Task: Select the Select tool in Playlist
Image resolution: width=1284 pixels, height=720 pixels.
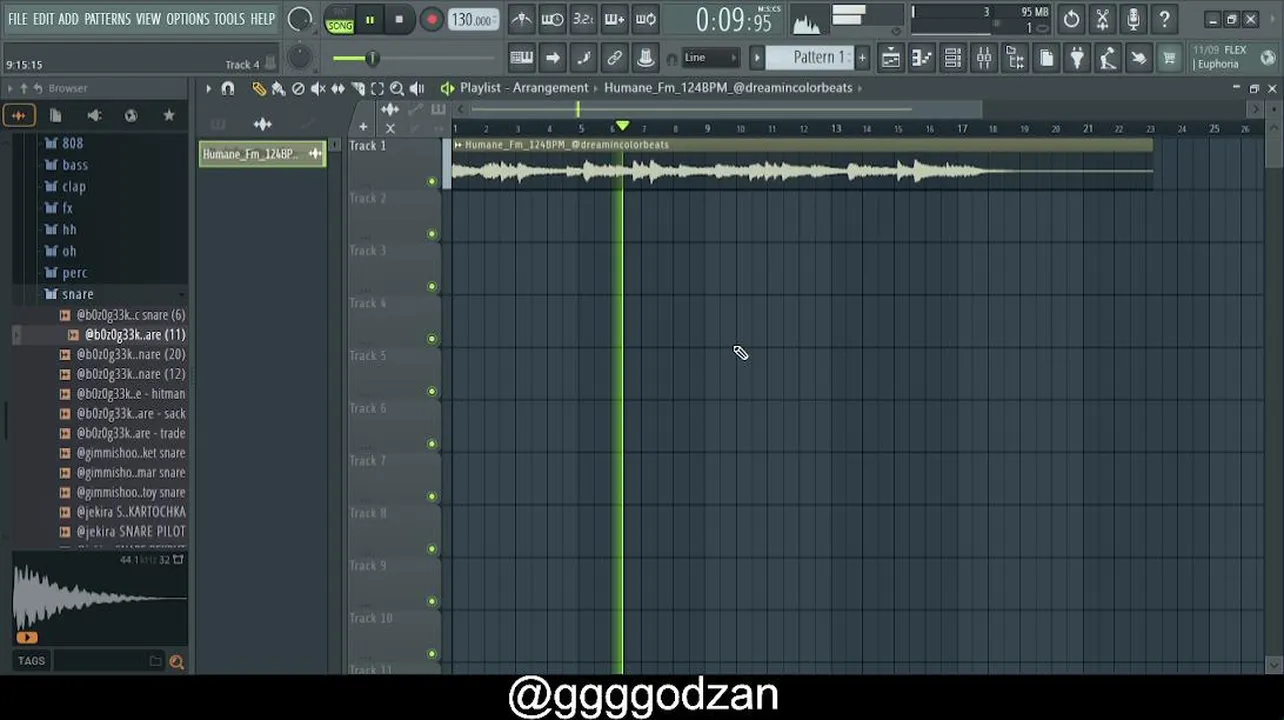Action: click(x=377, y=89)
